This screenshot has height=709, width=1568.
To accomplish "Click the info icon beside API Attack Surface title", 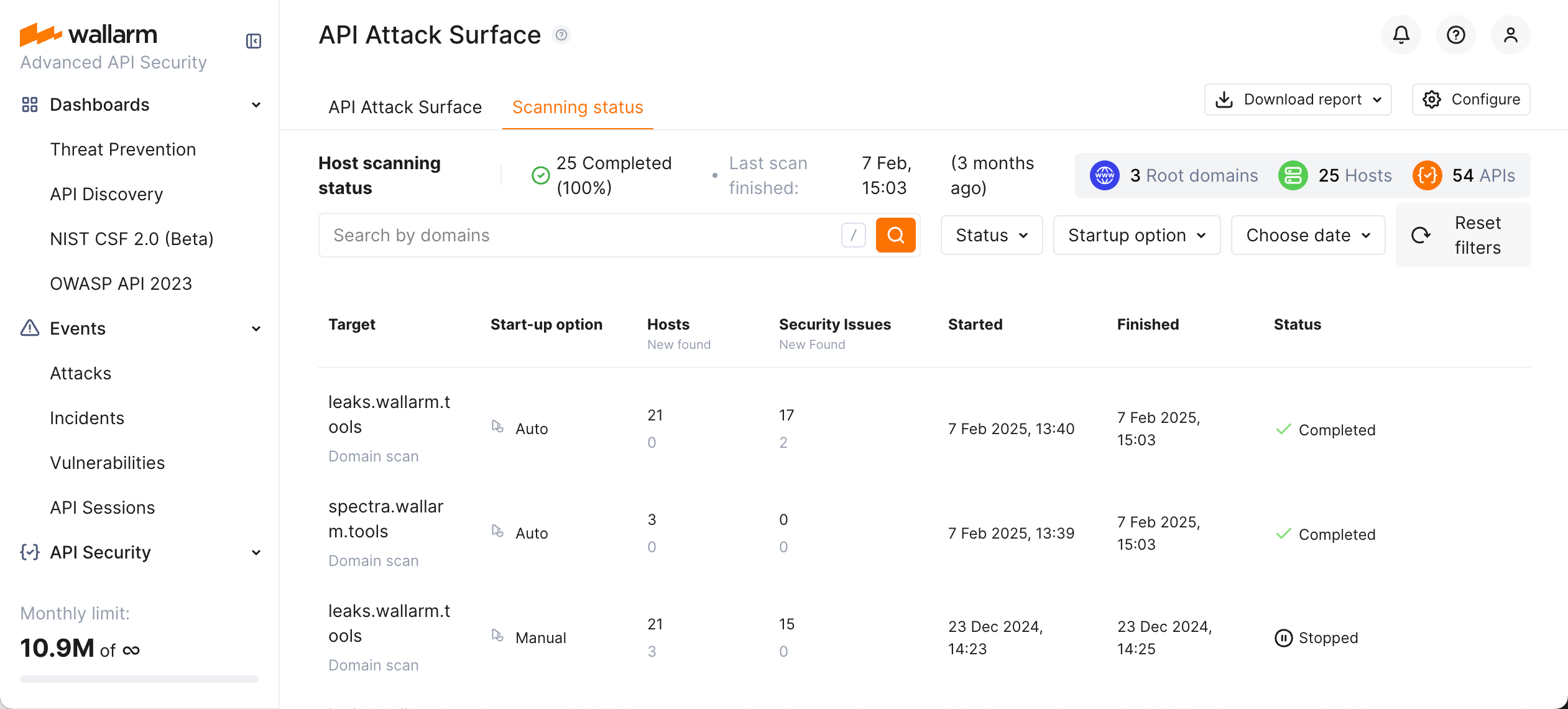I will click(x=561, y=35).
